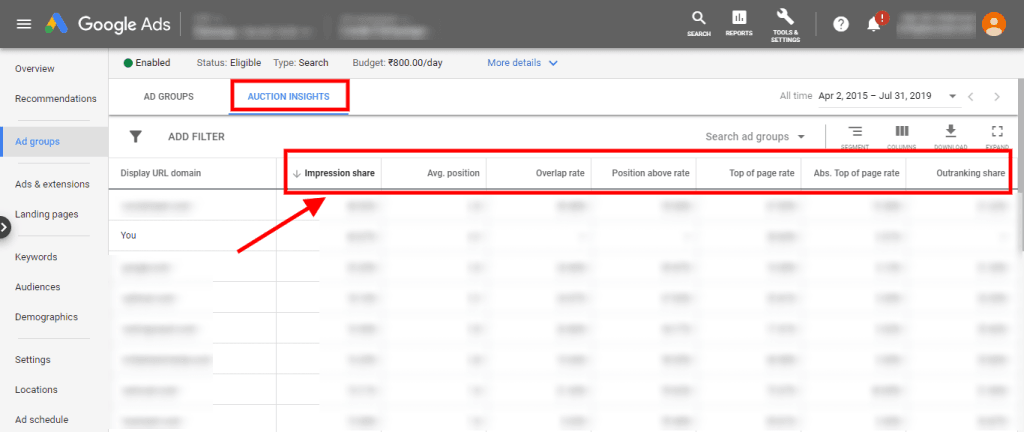
Task: Click the Search magnifier icon
Action: point(699,18)
